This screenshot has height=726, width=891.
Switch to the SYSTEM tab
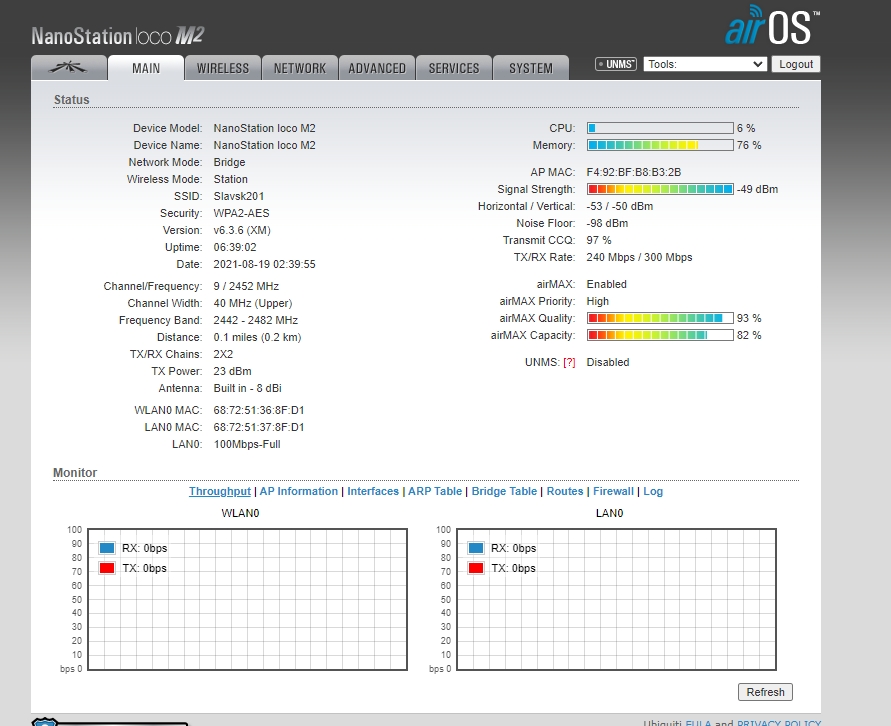pyautogui.click(x=531, y=68)
